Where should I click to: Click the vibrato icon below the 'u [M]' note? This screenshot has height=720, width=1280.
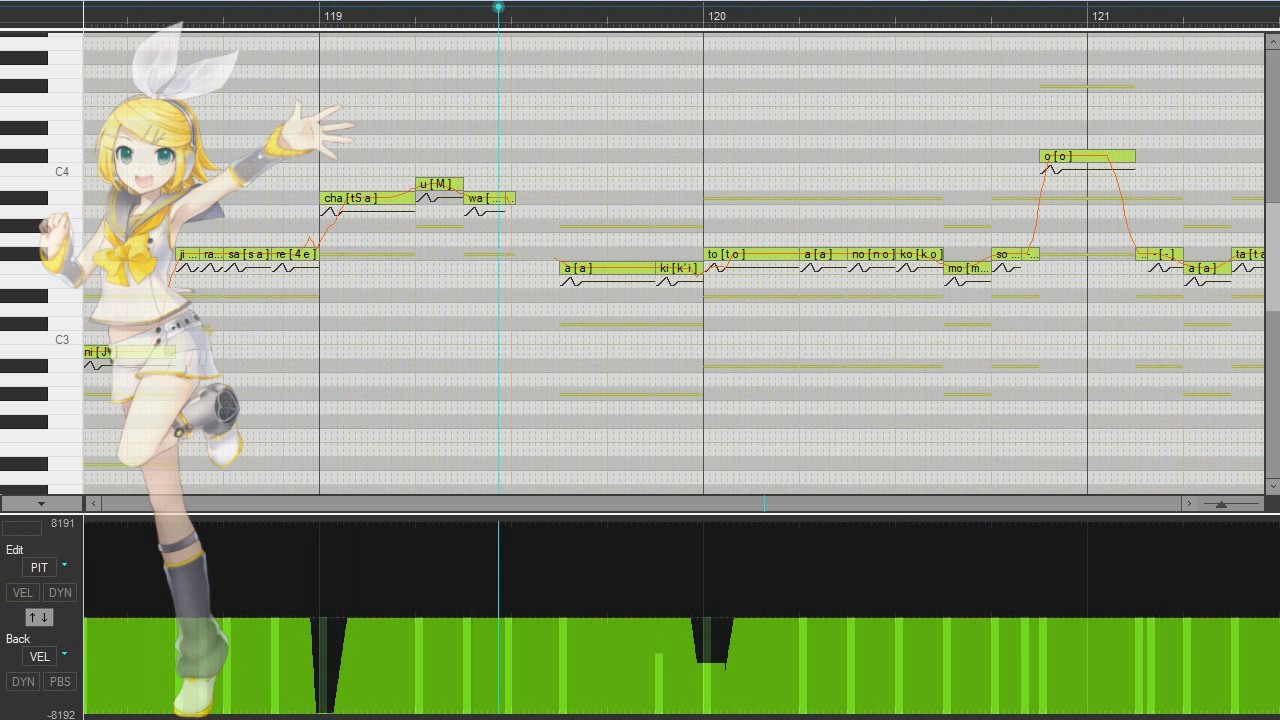click(428, 198)
